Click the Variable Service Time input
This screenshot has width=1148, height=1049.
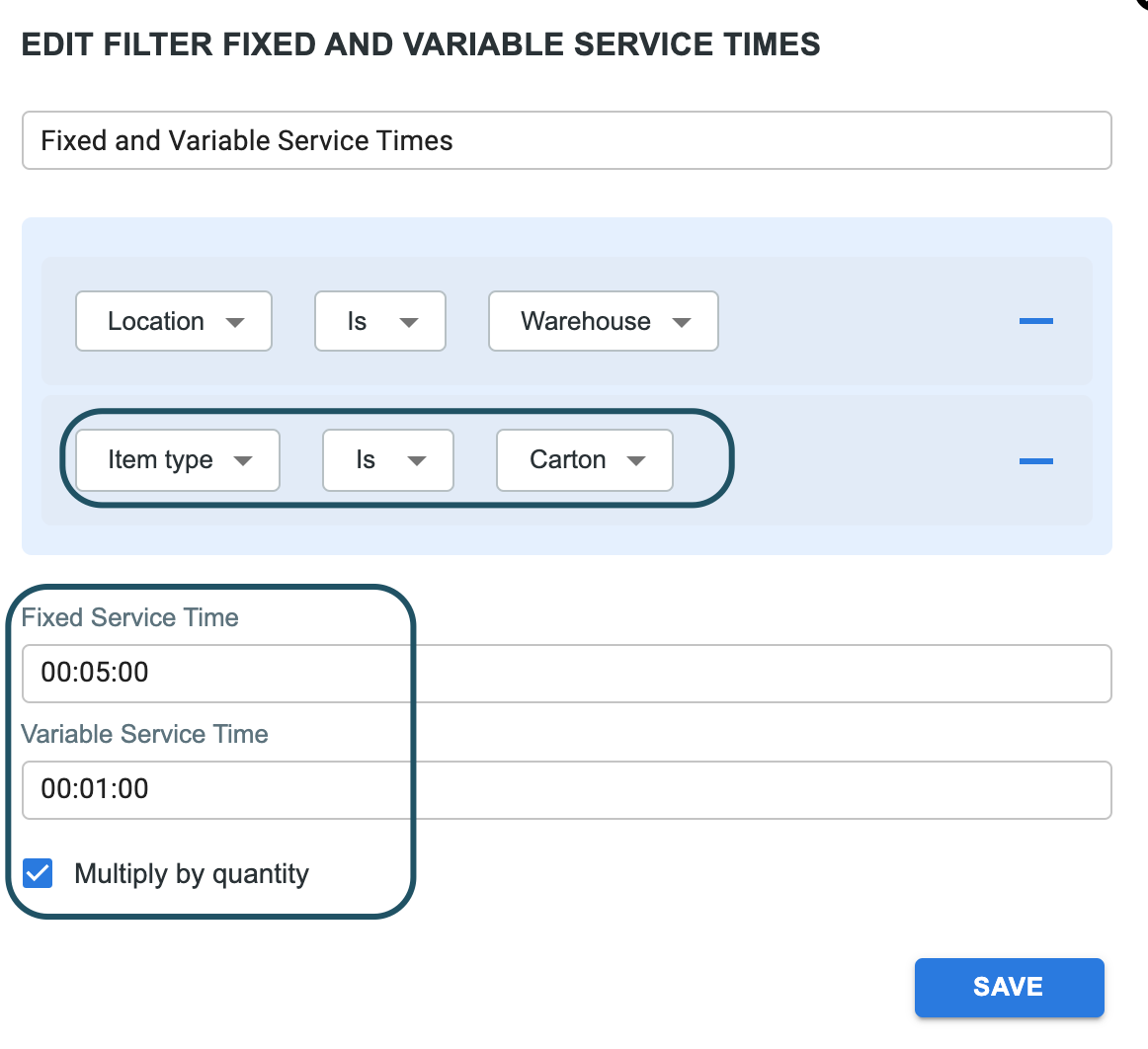(567, 790)
